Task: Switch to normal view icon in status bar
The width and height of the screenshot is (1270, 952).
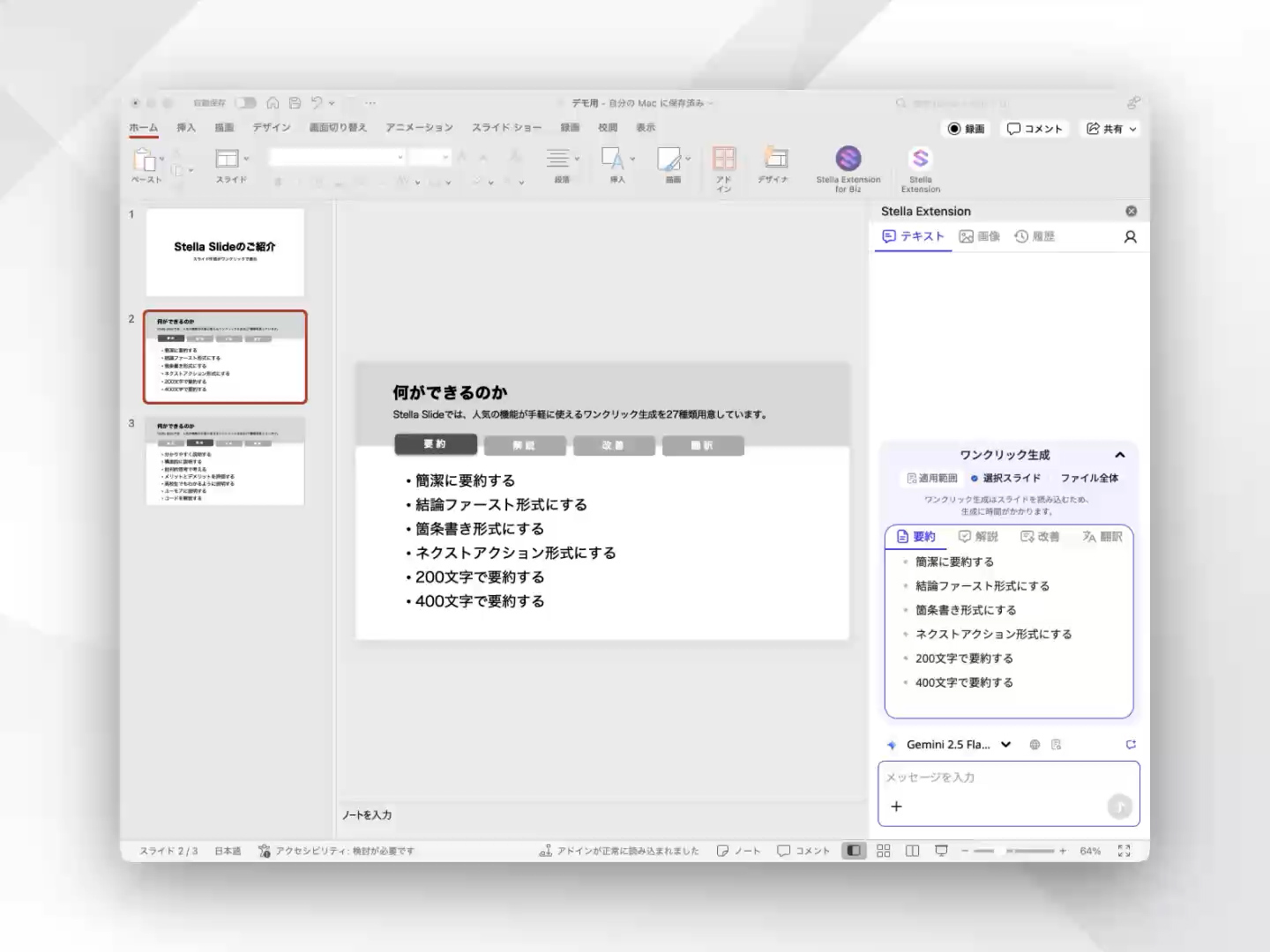Action: 854,851
